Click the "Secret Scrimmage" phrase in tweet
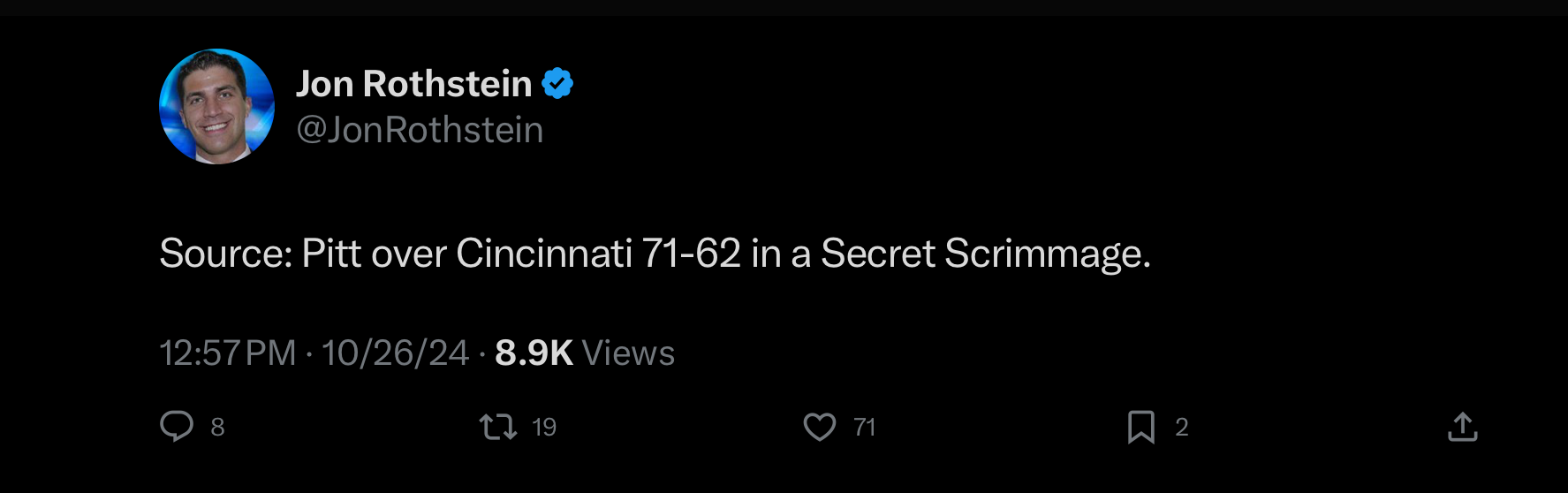 [x=985, y=254]
